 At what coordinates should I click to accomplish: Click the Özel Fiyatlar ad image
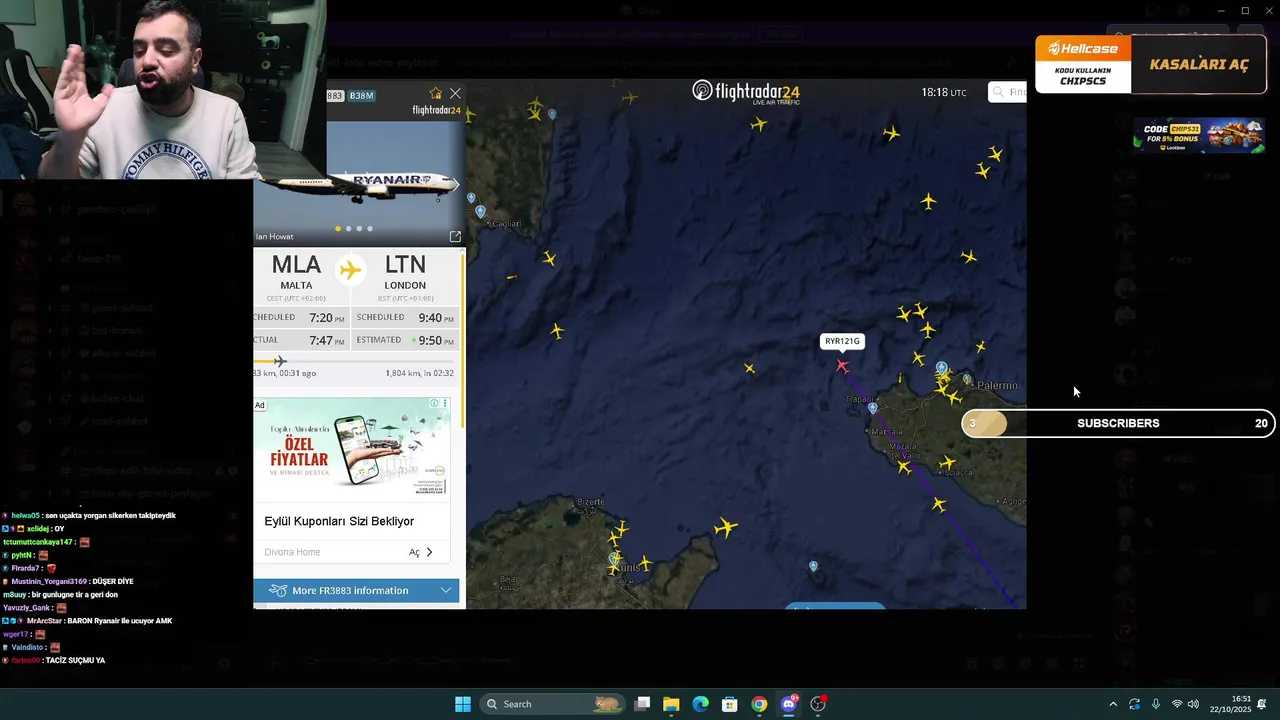352,448
